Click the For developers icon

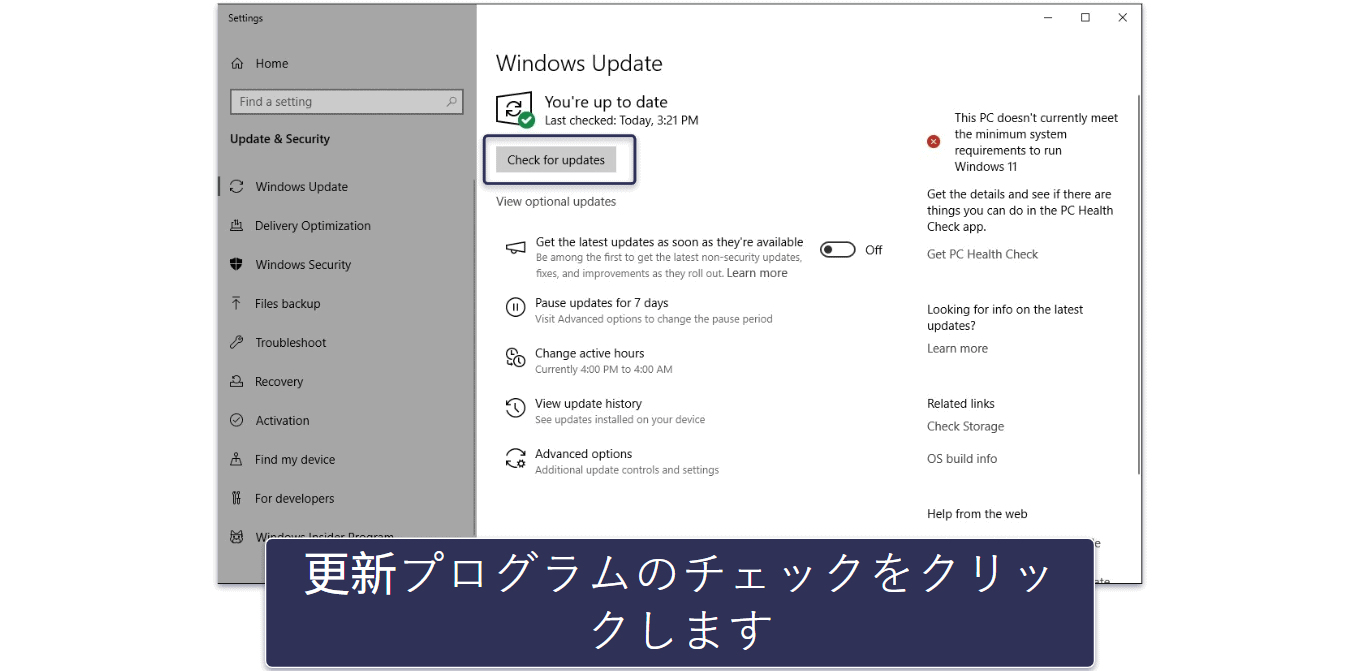(237, 499)
